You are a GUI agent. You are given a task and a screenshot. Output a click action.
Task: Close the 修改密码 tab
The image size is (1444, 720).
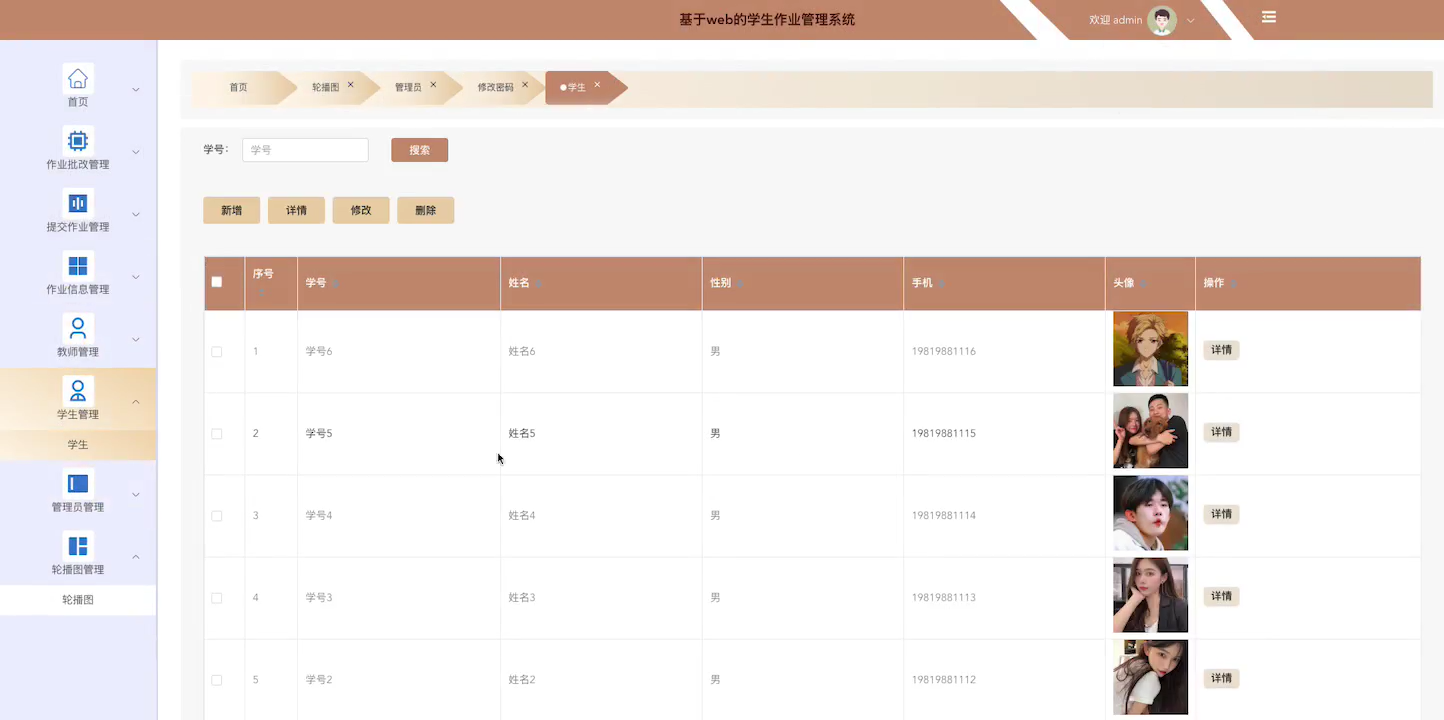tap(525, 85)
